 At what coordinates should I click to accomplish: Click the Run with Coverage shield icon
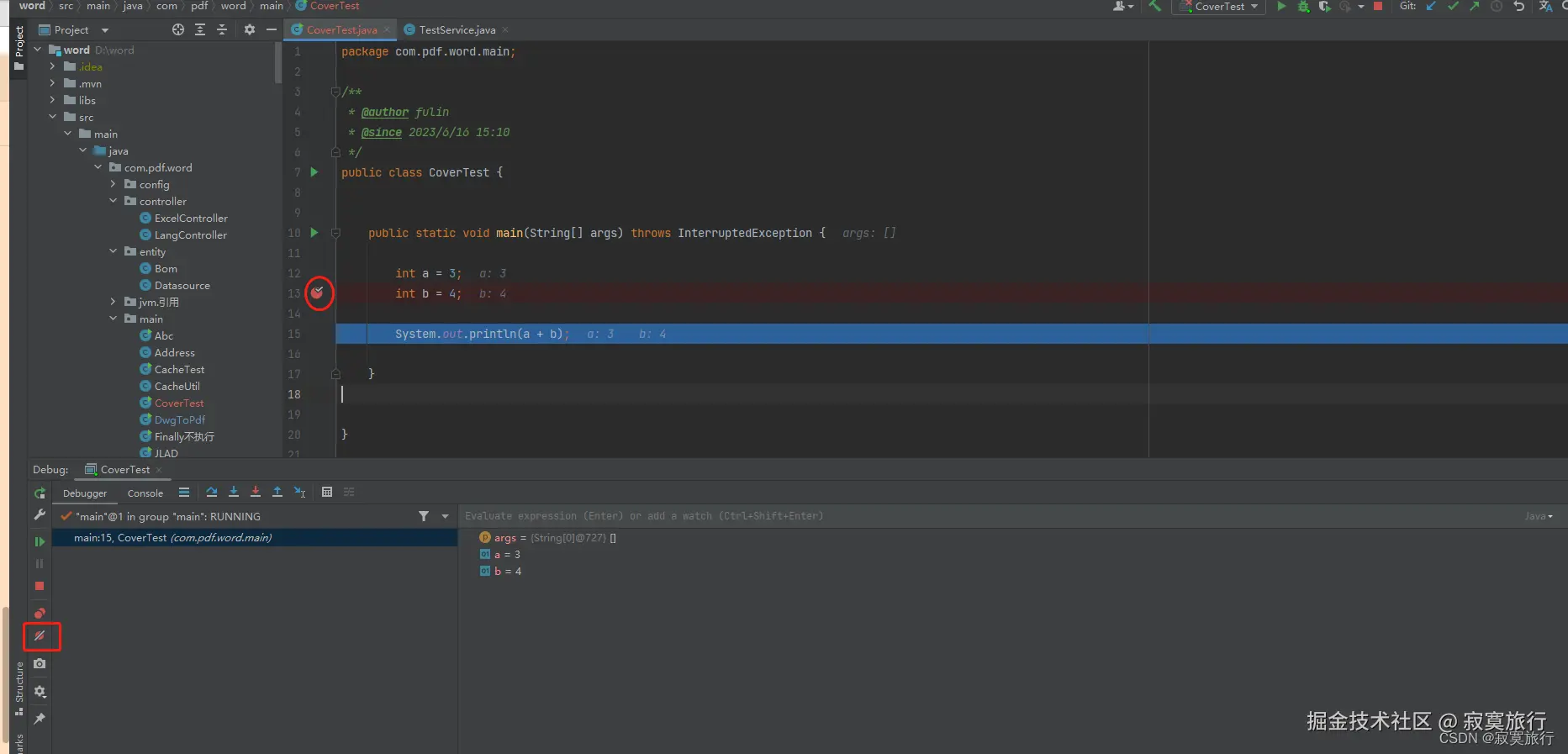click(1324, 6)
